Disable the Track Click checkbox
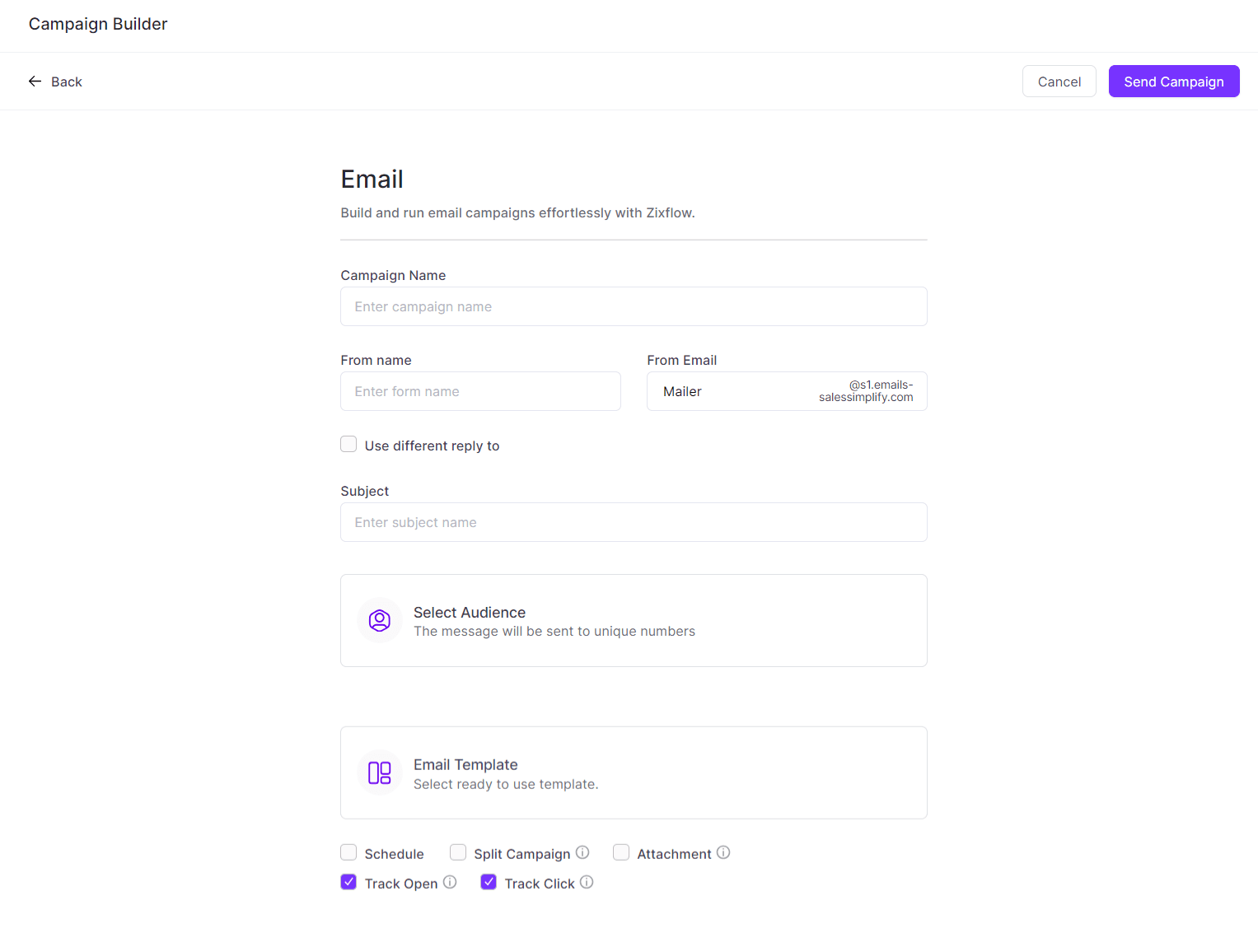The image size is (1258, 952). [489, 882]
